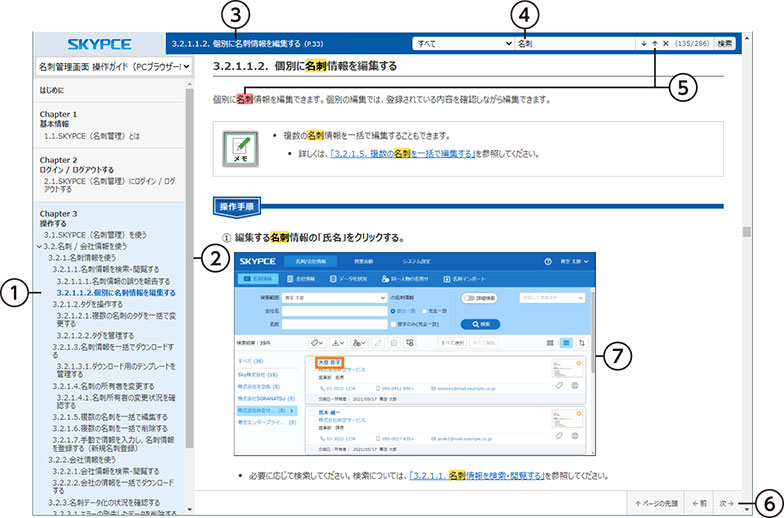Image resolution: width=784 pixels, height=518 pixels.
Task: Clear the search with the X icon
Action: click(666, 44)
